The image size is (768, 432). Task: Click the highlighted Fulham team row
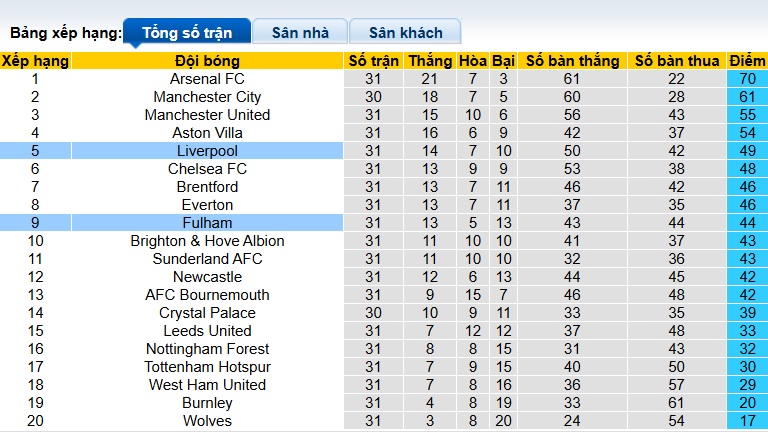207,223
